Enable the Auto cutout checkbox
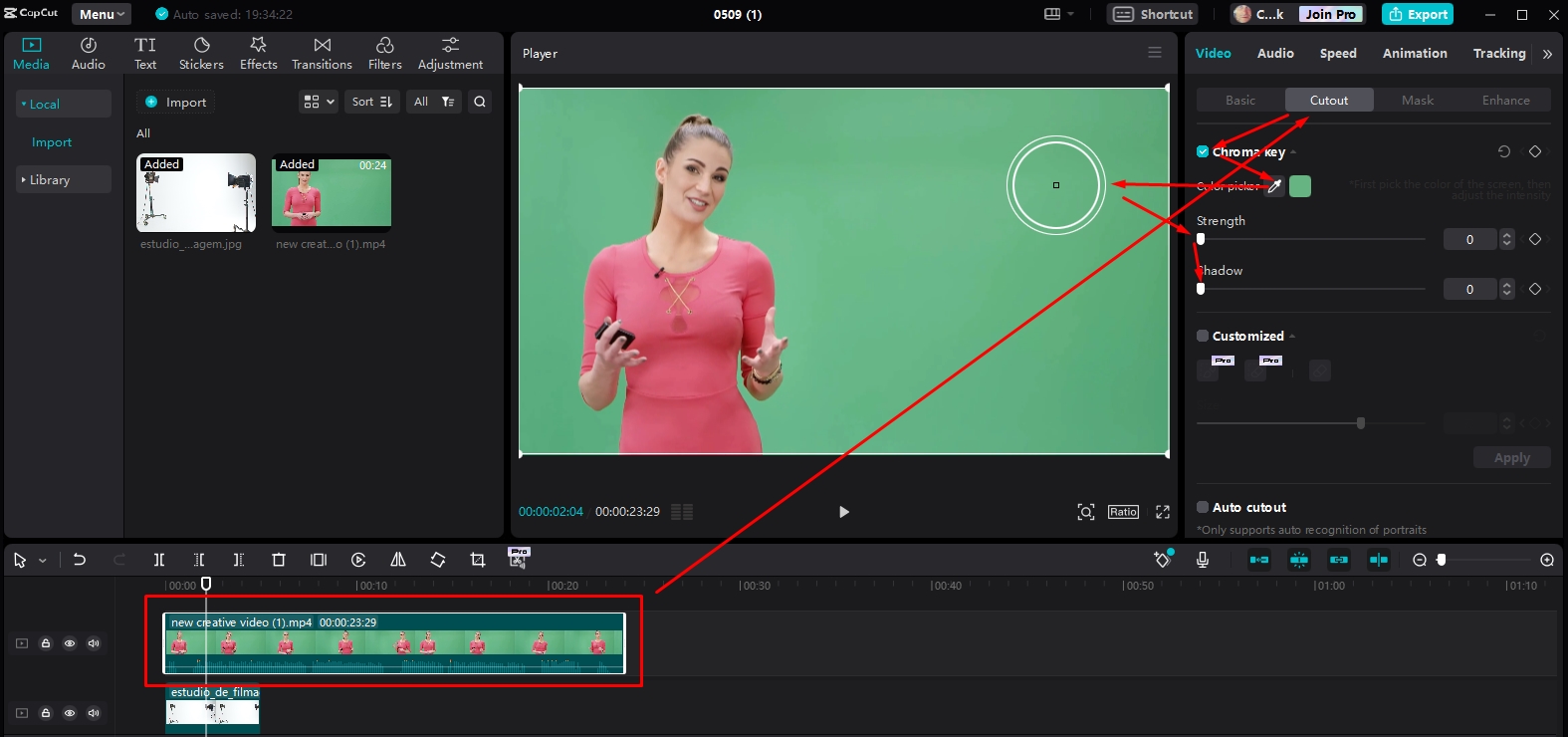The height and width of the screenshot is (737, 1568). tap(1203, 507)
